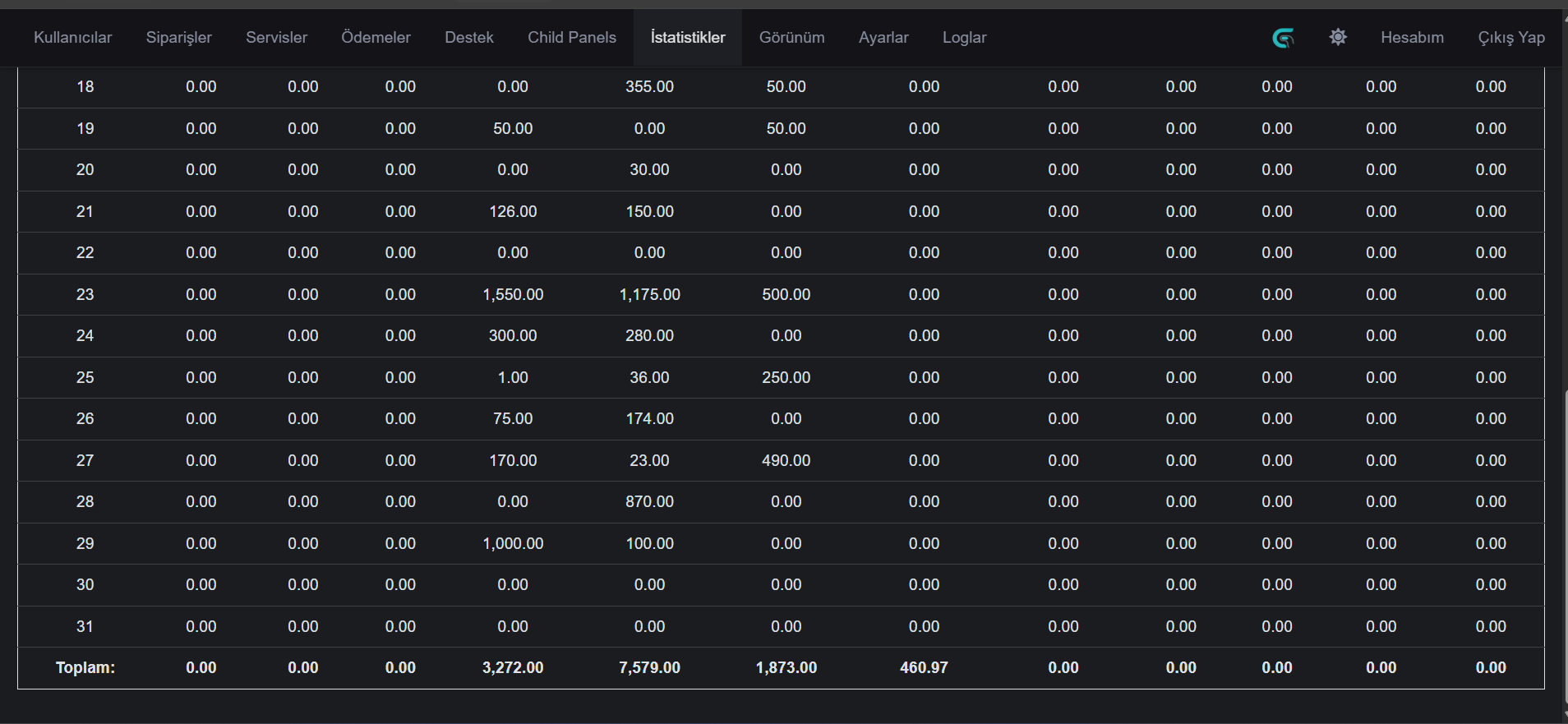Click the Toplam: row label
This screenshot has width=1568, height=724.
point(85,668)
